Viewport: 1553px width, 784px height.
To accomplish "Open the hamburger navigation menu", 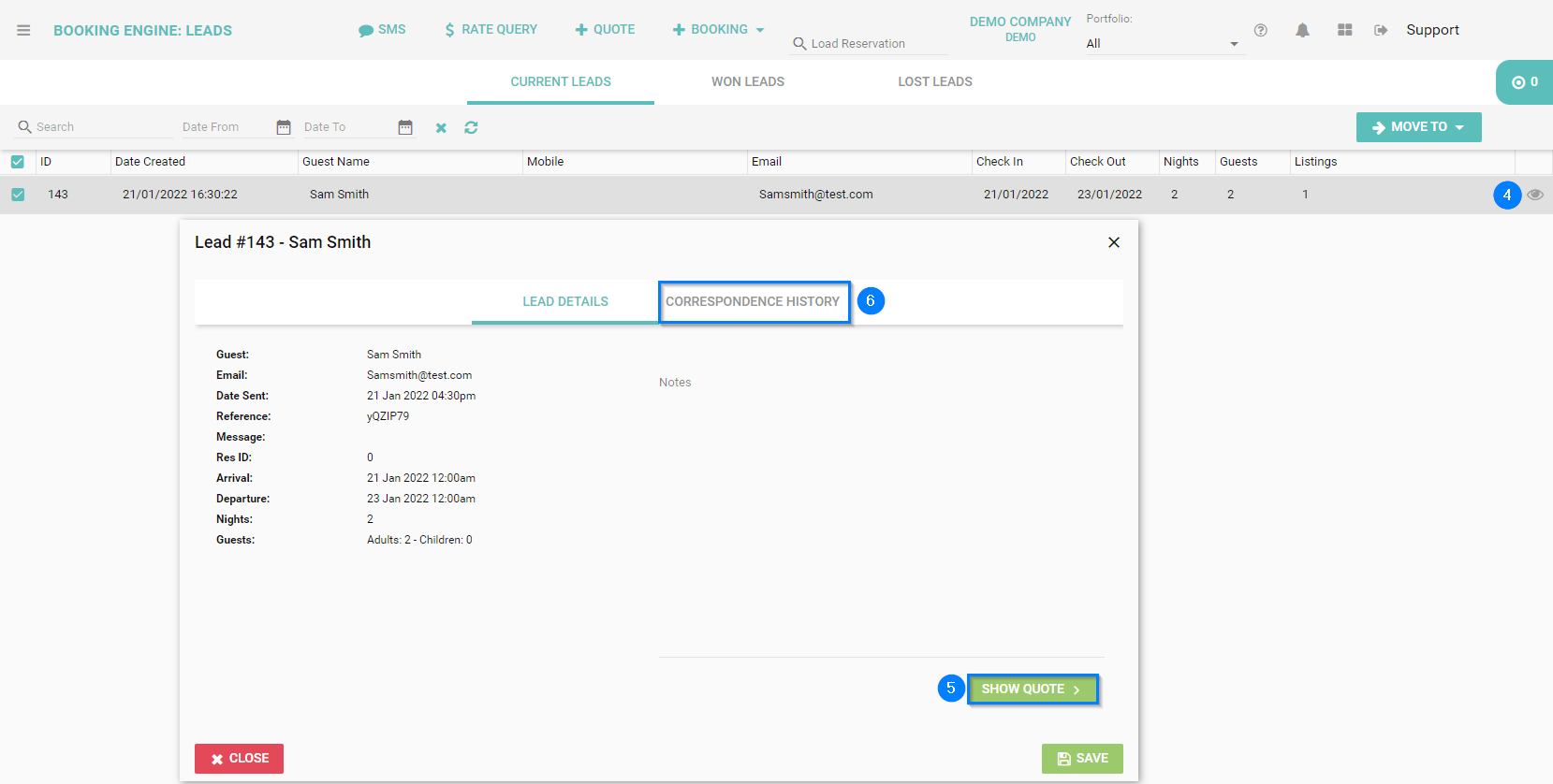I will [23, 30].
